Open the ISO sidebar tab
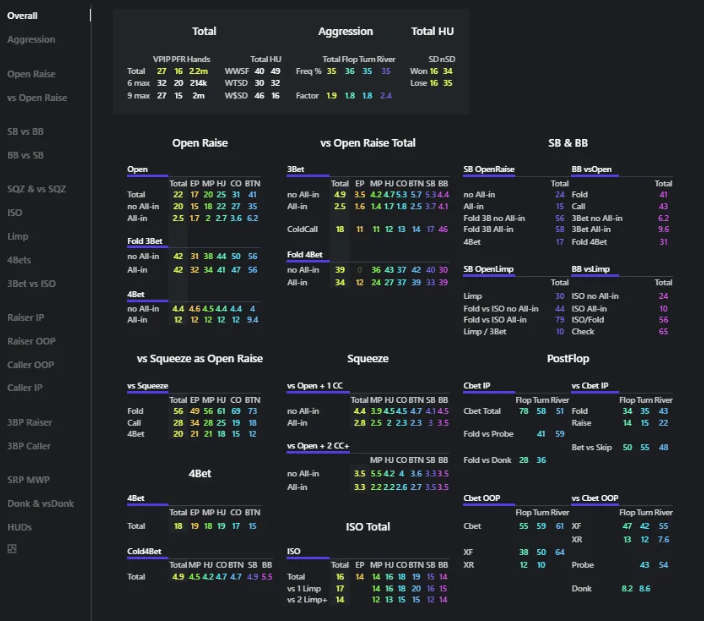 click(15, 213)
